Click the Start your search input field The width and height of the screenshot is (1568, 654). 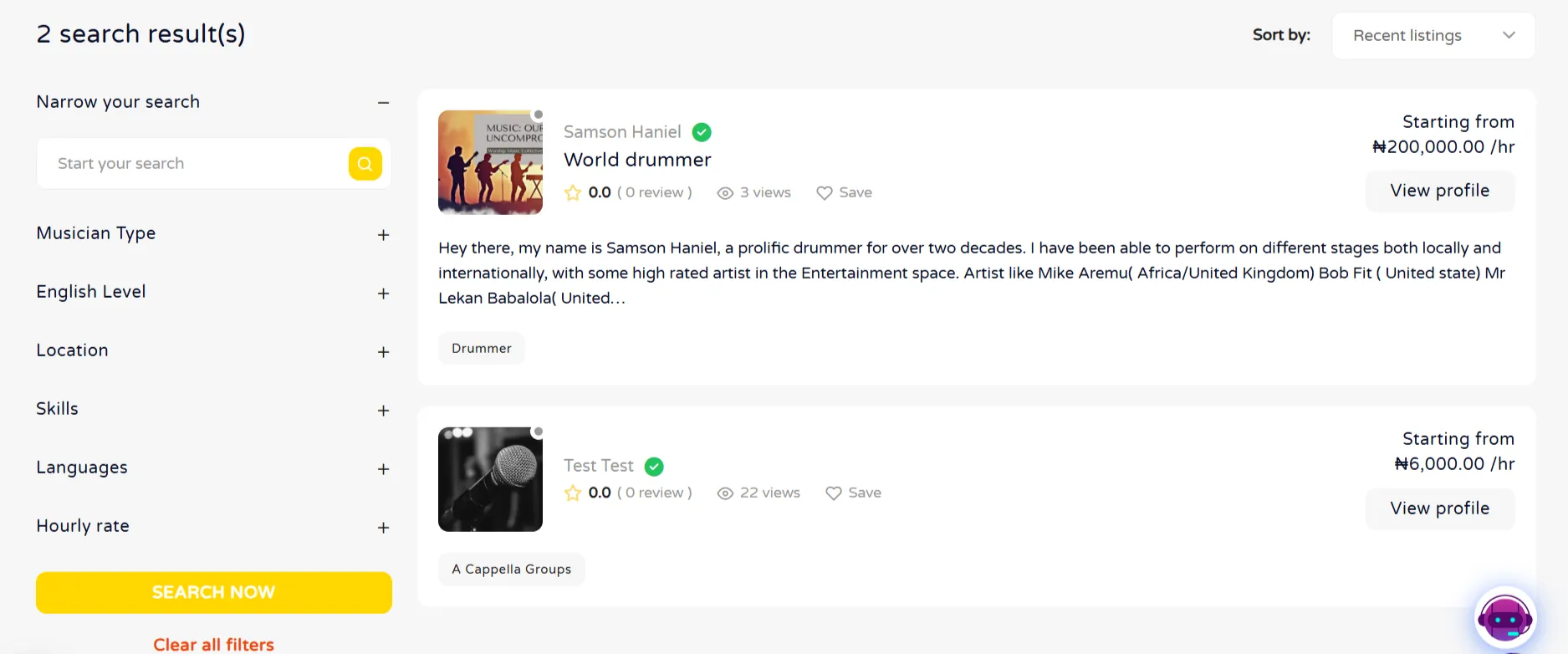coord(197,164)
